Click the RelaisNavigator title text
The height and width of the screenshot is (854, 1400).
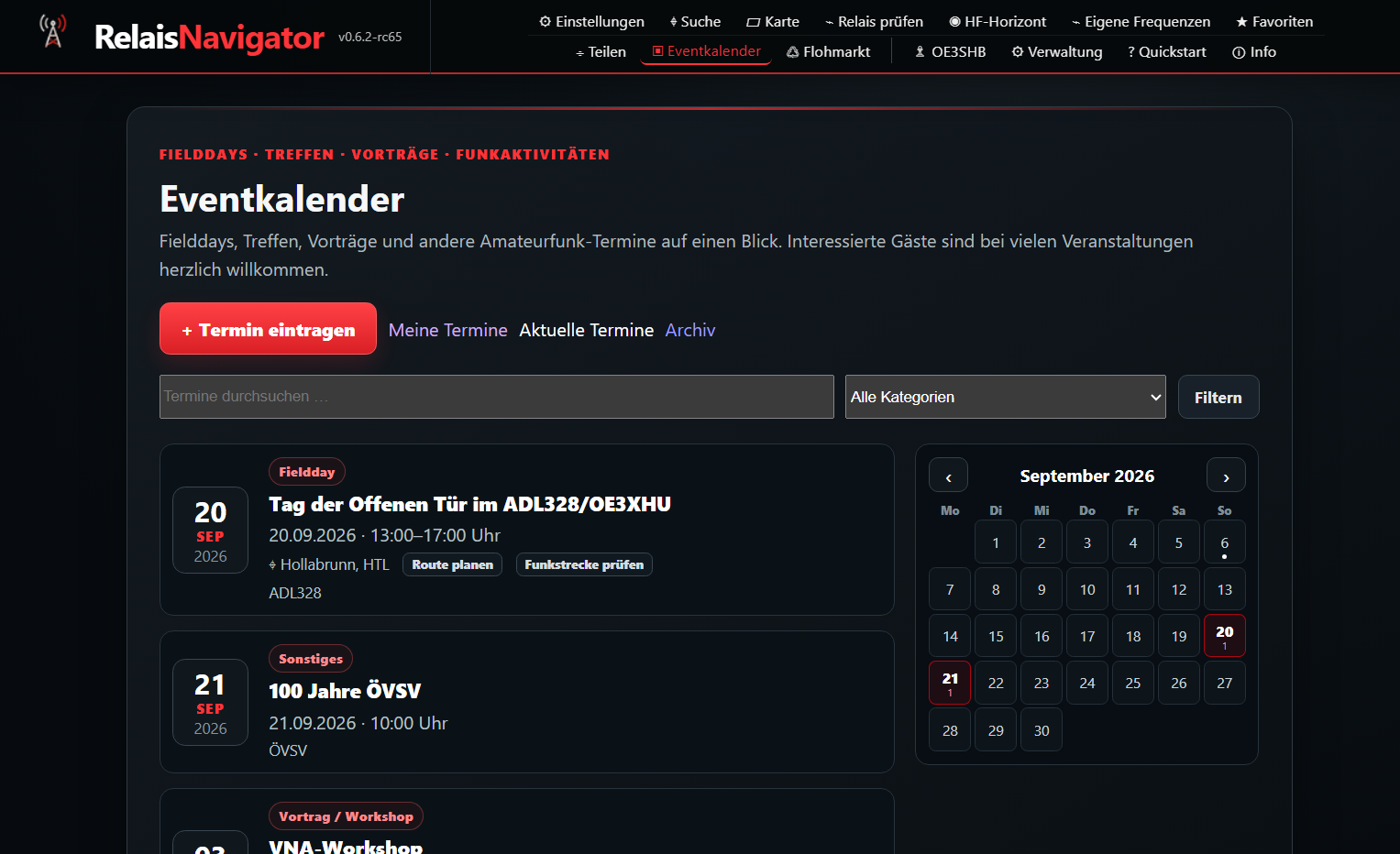209,37
